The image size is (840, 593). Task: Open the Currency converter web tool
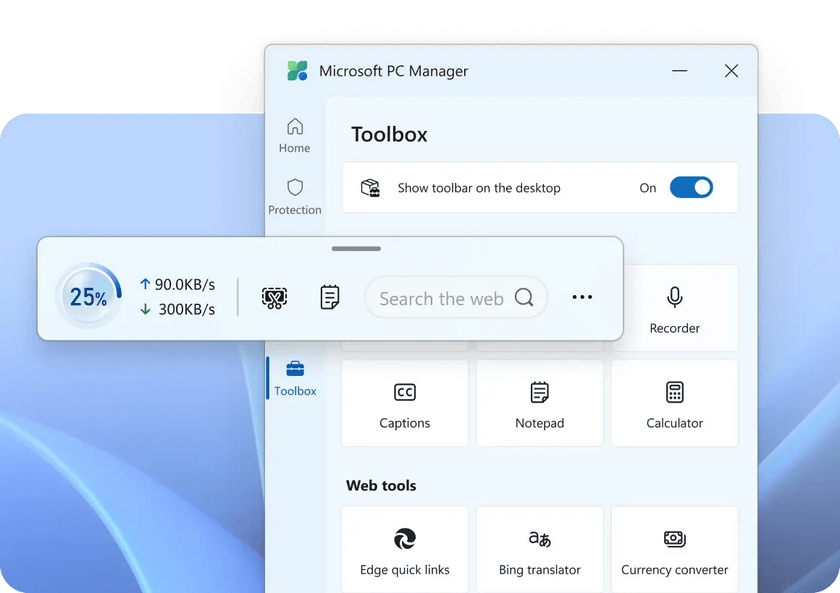click(x=674, y=549)
